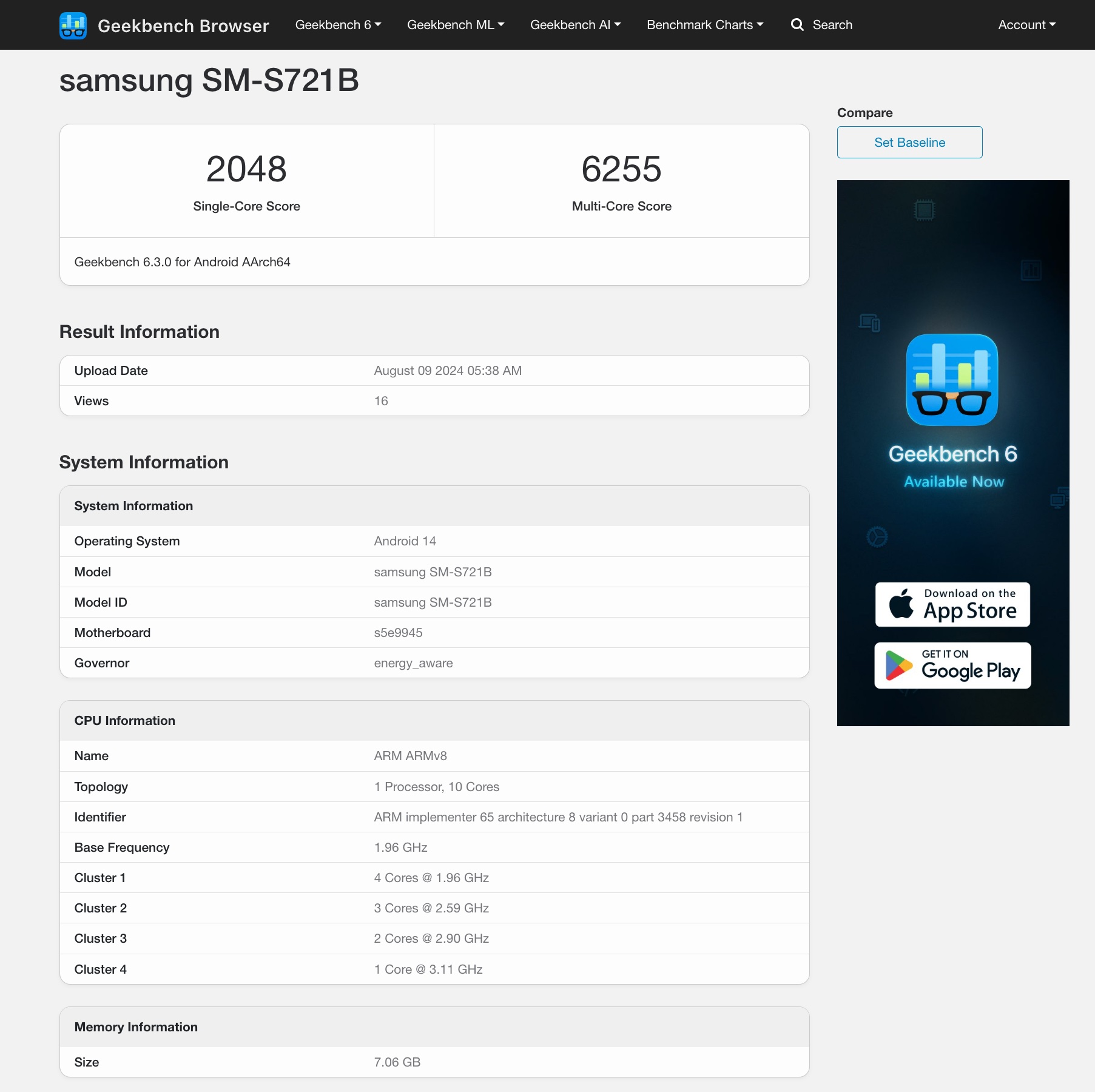Screen dimensions: 1095x1092
Task: Click the Governor value energy_aware
Action: 413,663
